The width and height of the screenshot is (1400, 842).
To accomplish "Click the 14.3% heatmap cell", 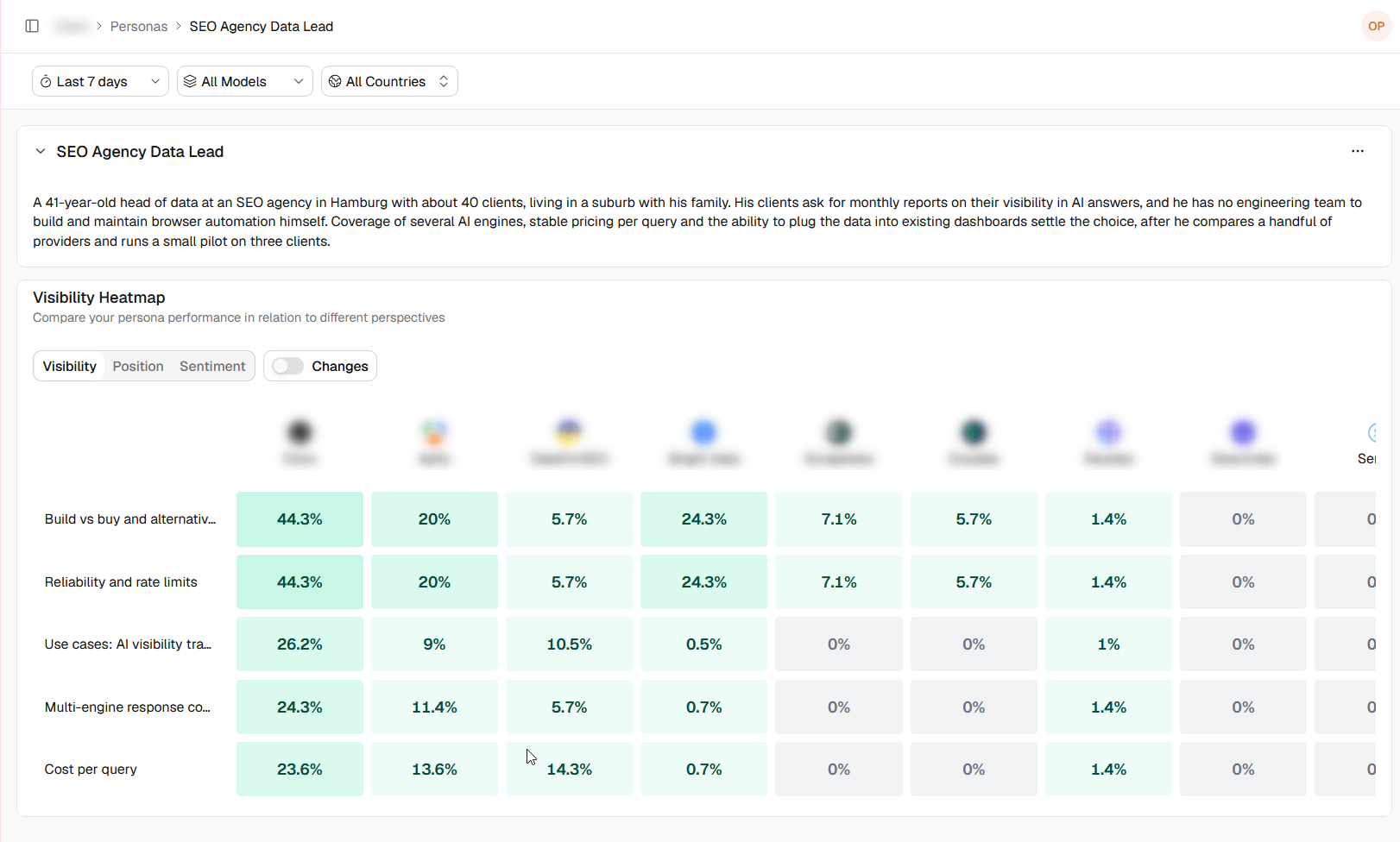I will coord(569,770).
